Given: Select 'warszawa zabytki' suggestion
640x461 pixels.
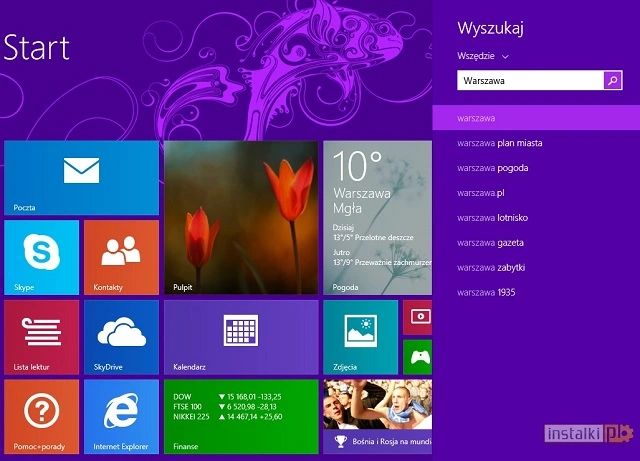Looking at the screenshot, I should pos(536,267).
